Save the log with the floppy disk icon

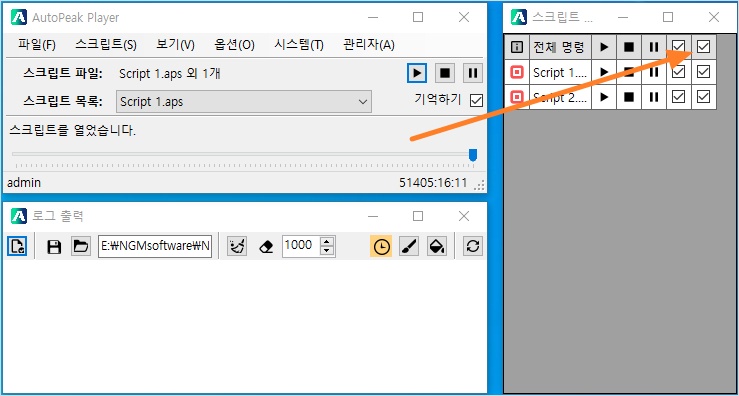coord(54,247)
